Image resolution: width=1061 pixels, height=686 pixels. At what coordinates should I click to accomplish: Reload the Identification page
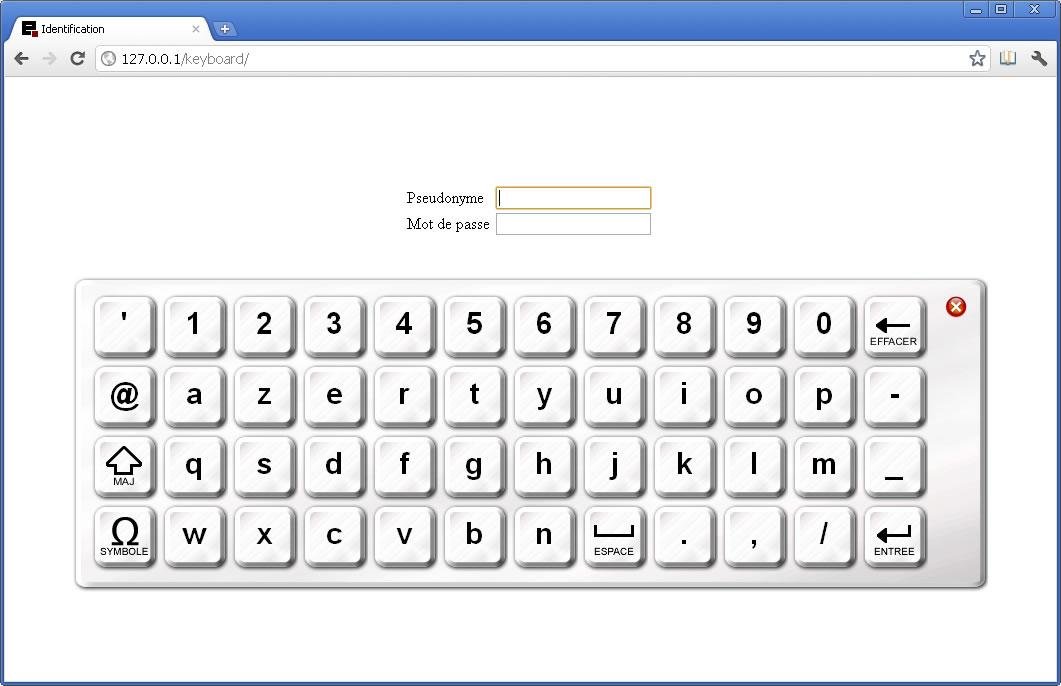coord(77,58)
